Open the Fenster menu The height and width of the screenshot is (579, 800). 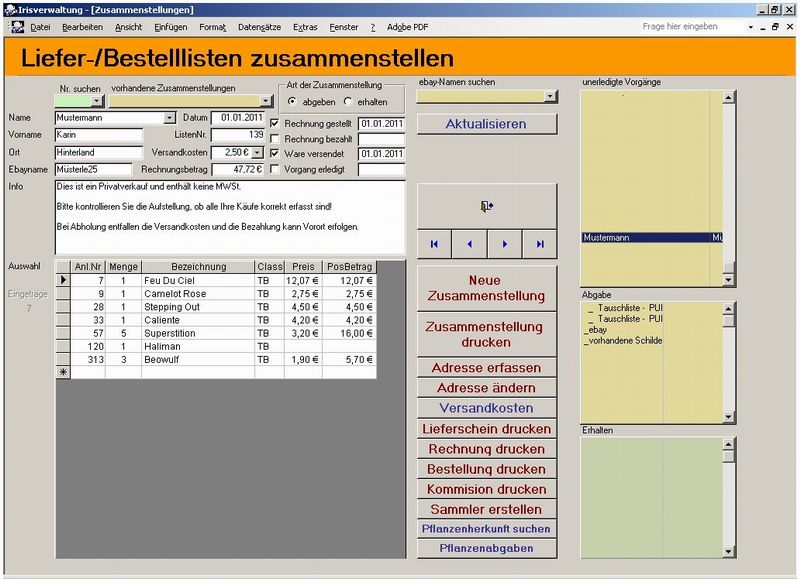point(343,27)
